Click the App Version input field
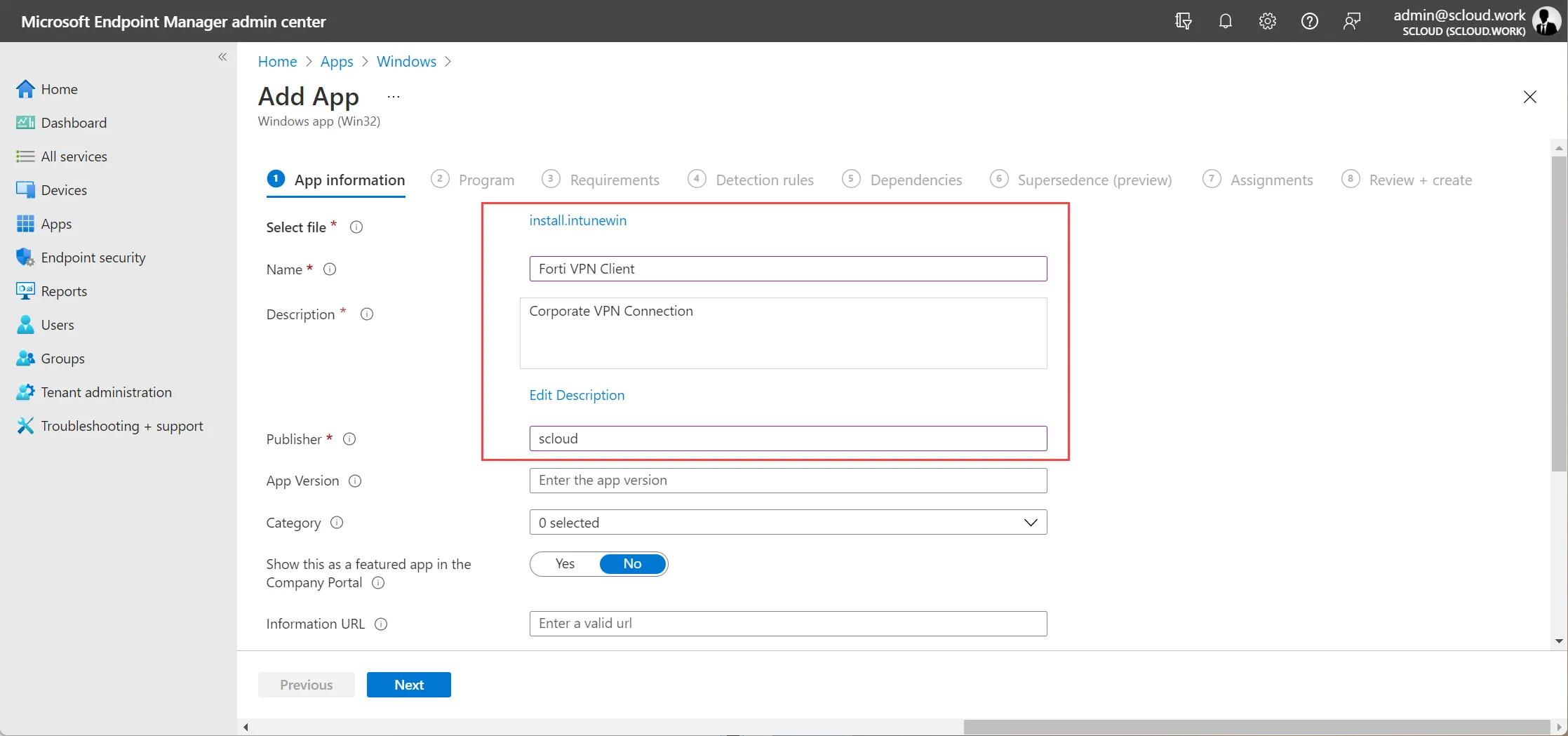1568x736 pixels. point(788,481)
